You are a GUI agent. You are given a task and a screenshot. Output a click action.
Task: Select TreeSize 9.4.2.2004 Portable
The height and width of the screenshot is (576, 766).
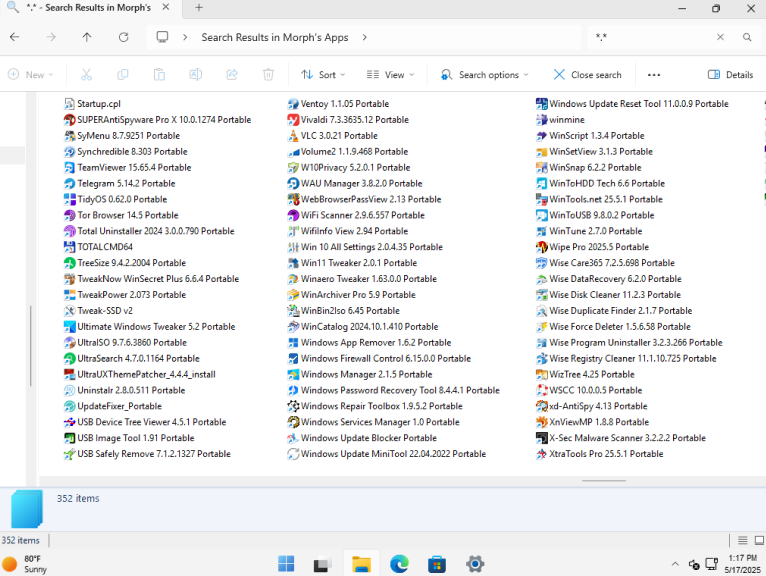click(125, 263)
